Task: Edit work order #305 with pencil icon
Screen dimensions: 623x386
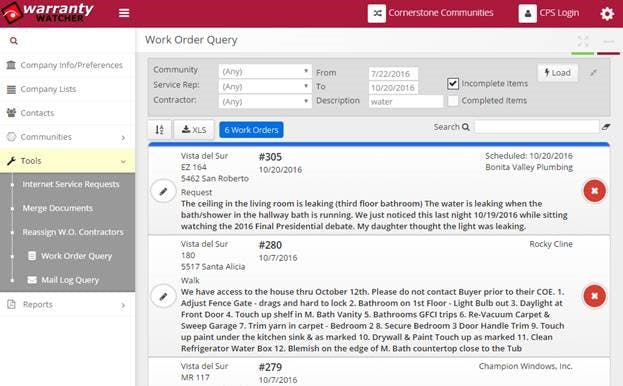Action: tap(163, 191)
